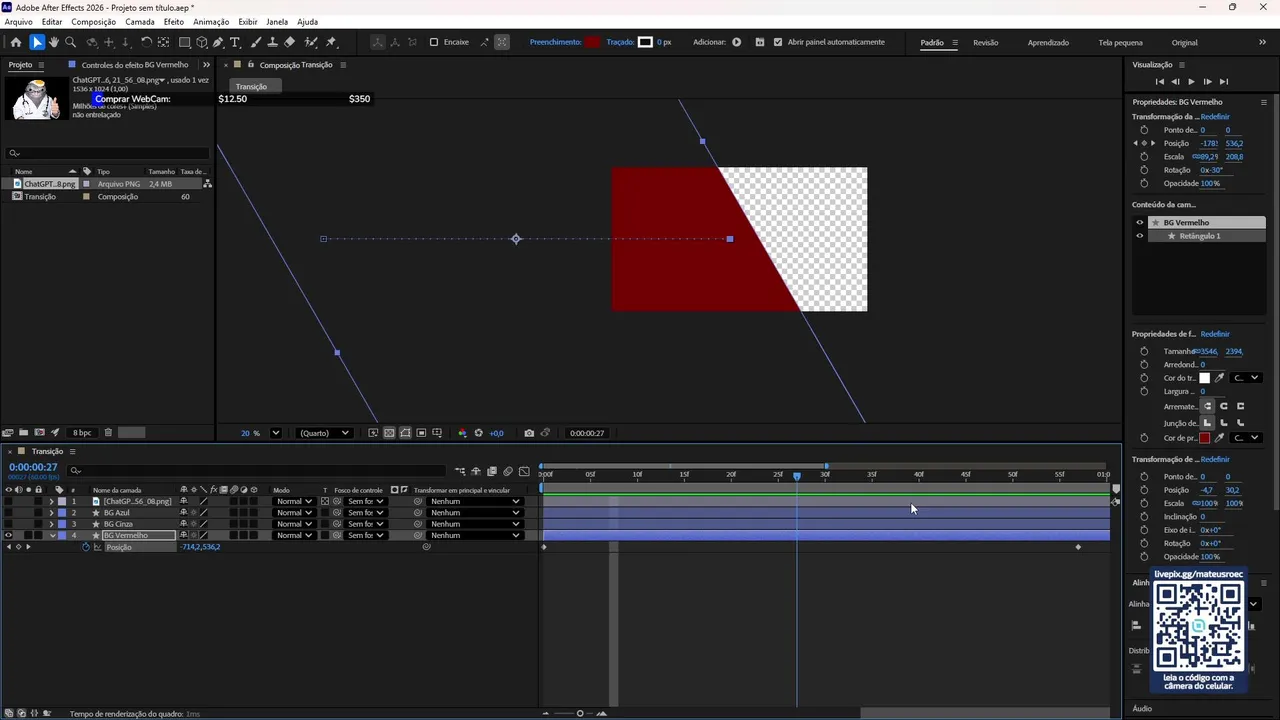Open blend mode dropdown for BG Azul
Viewport: 1280px width, 720px height.
point(294,513)
